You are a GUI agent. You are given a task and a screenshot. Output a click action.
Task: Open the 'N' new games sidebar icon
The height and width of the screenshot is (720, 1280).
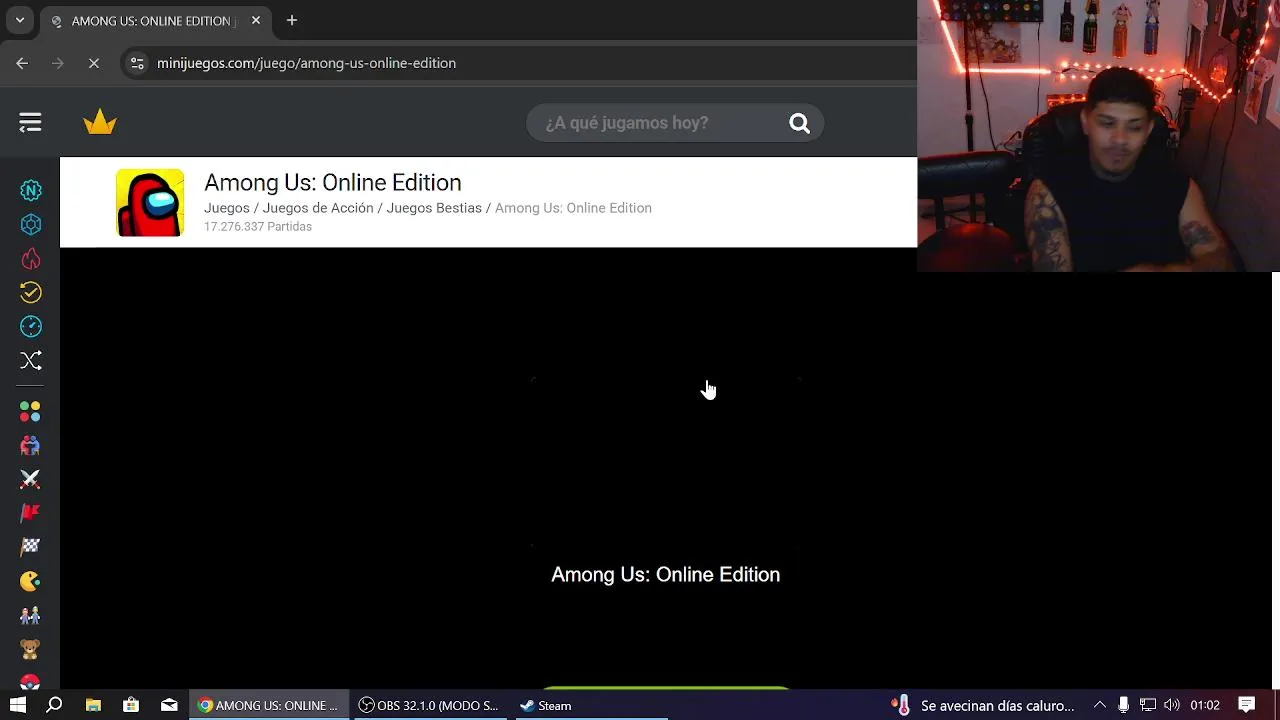coord(31,190)
